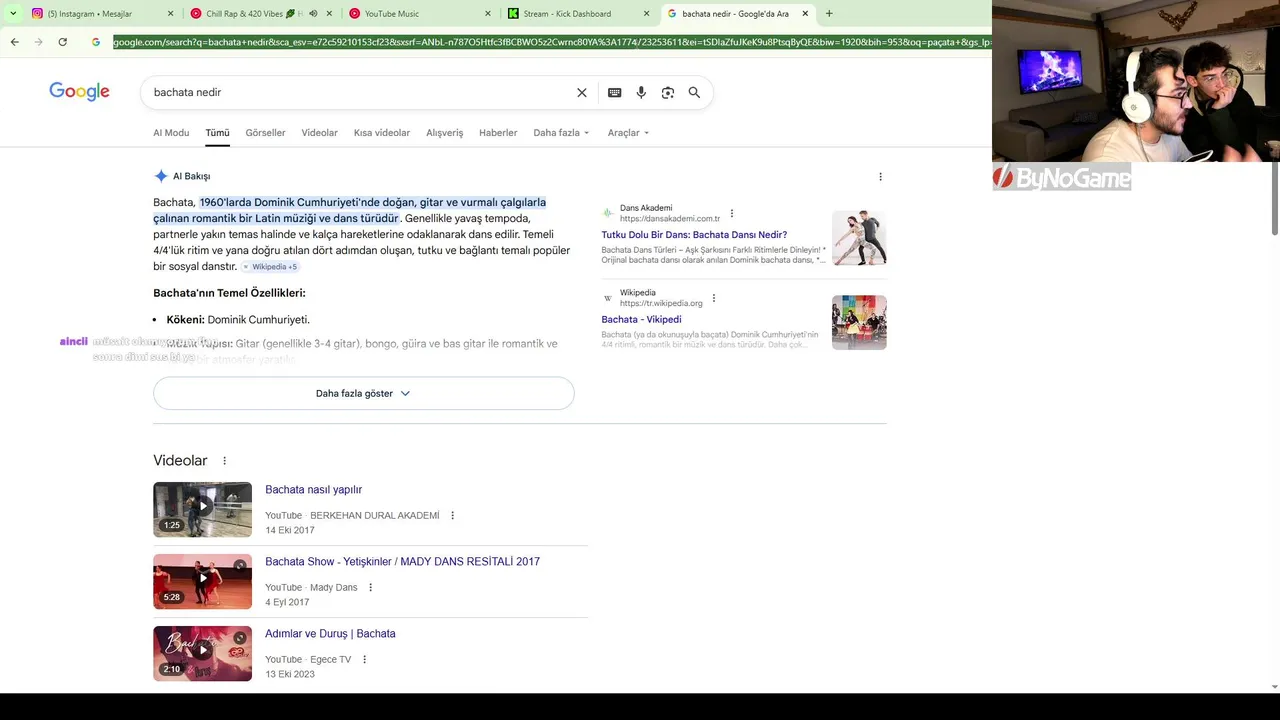1280x720 pixels.
Task: Click the AI Bakışı sparkle icon
Action: click(x=161, y=176)
